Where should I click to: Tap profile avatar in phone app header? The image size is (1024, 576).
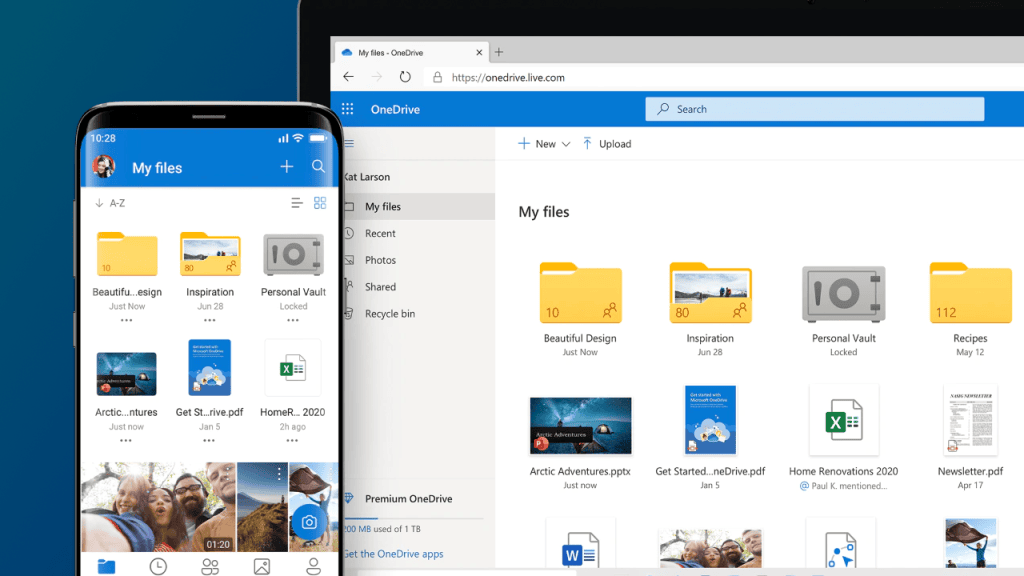pos(103,167)
